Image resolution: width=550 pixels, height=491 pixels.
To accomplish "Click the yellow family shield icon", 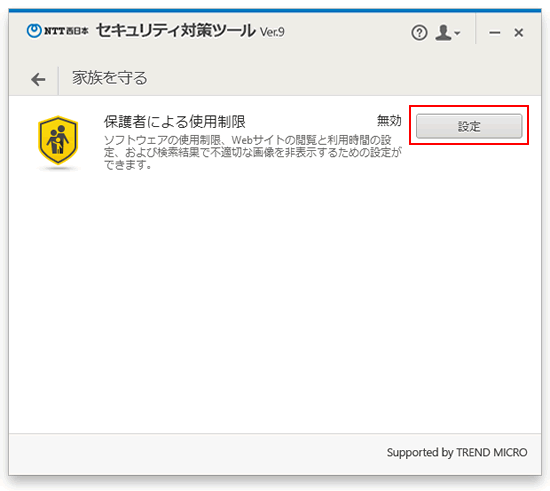I will pos(58,140).
